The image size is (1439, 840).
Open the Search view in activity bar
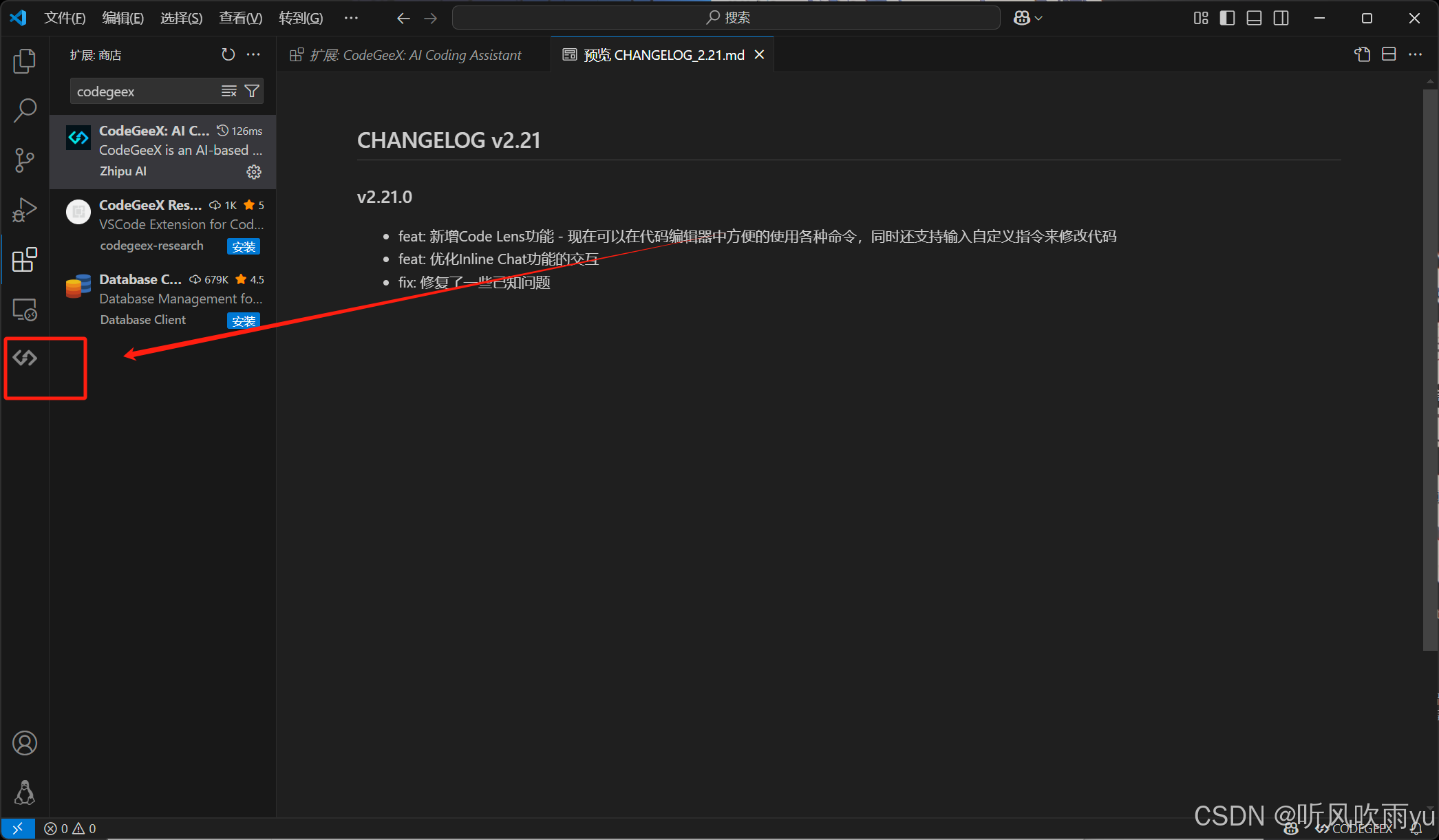coord(25,110)
